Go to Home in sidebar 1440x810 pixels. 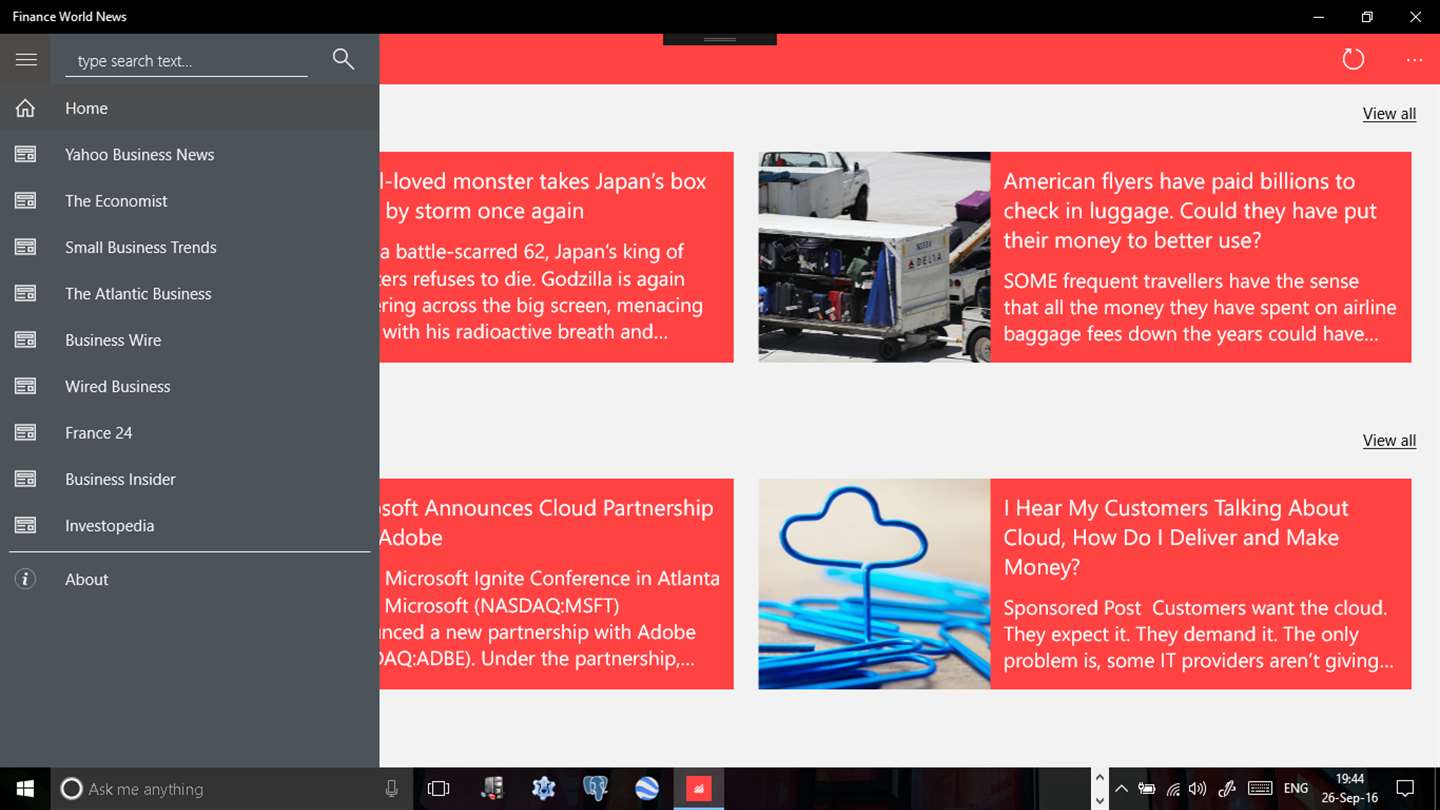(190, 108)
